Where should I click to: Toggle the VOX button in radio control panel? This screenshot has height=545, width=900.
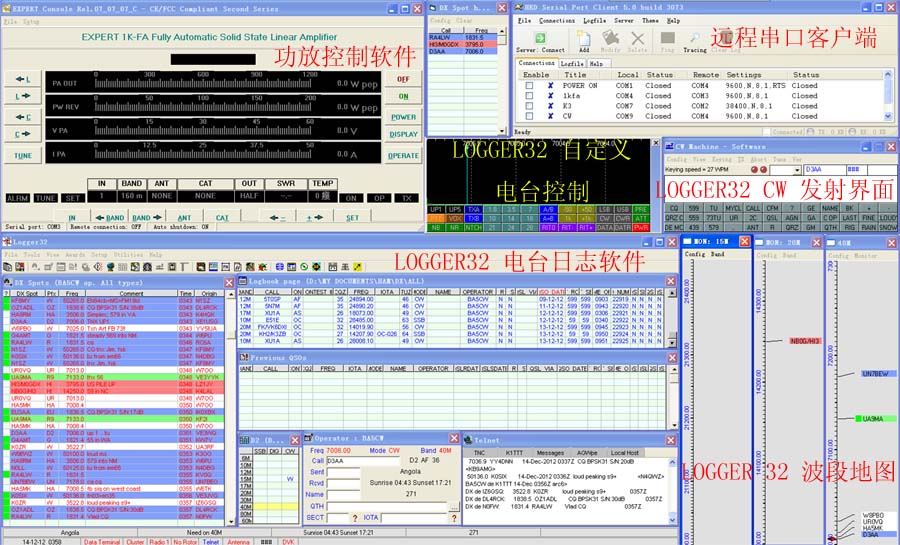pyautogui.click(x=455, y=219)
